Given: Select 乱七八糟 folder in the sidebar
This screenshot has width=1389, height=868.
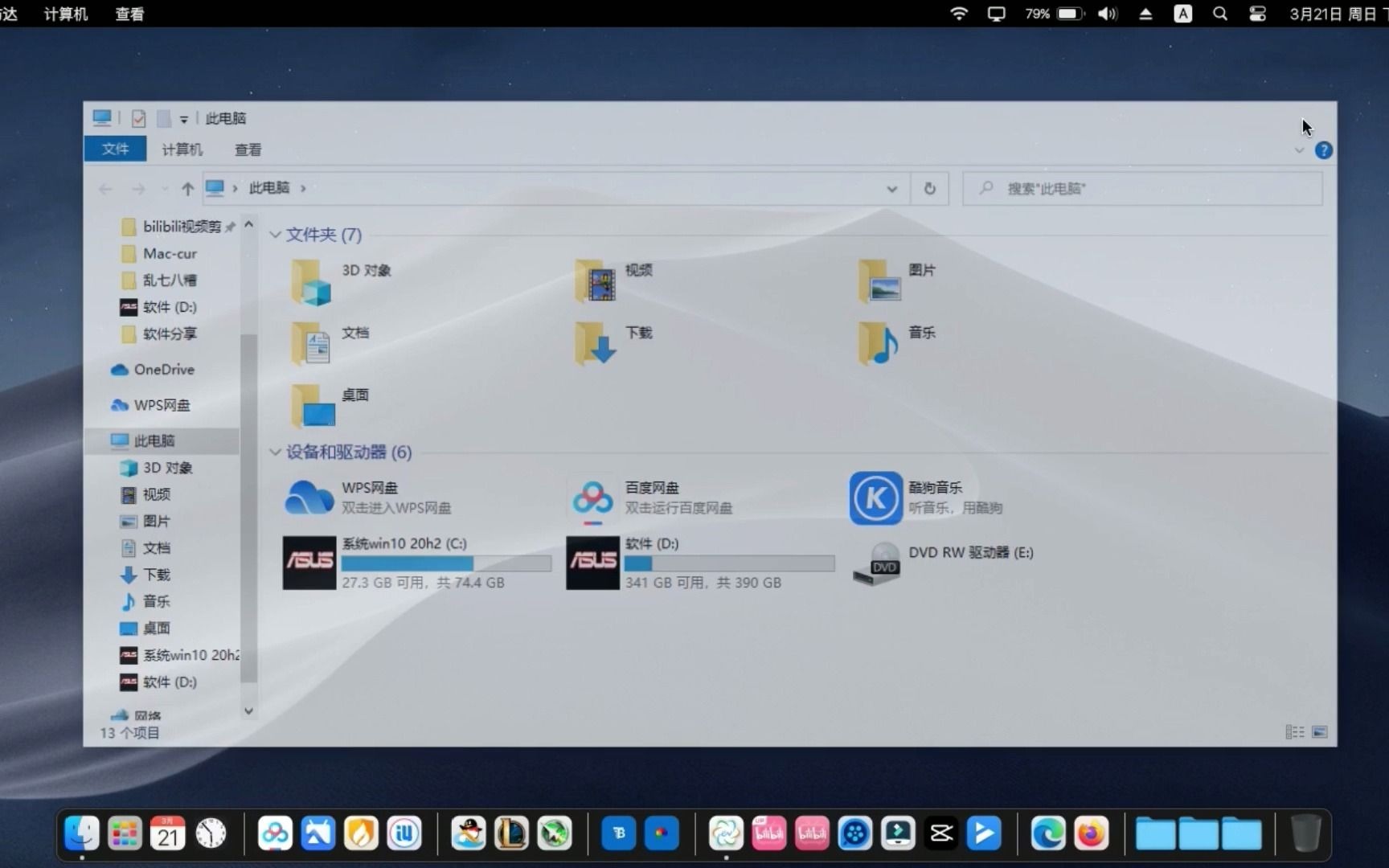Looking at the screenshot, I should pos(161,280).
